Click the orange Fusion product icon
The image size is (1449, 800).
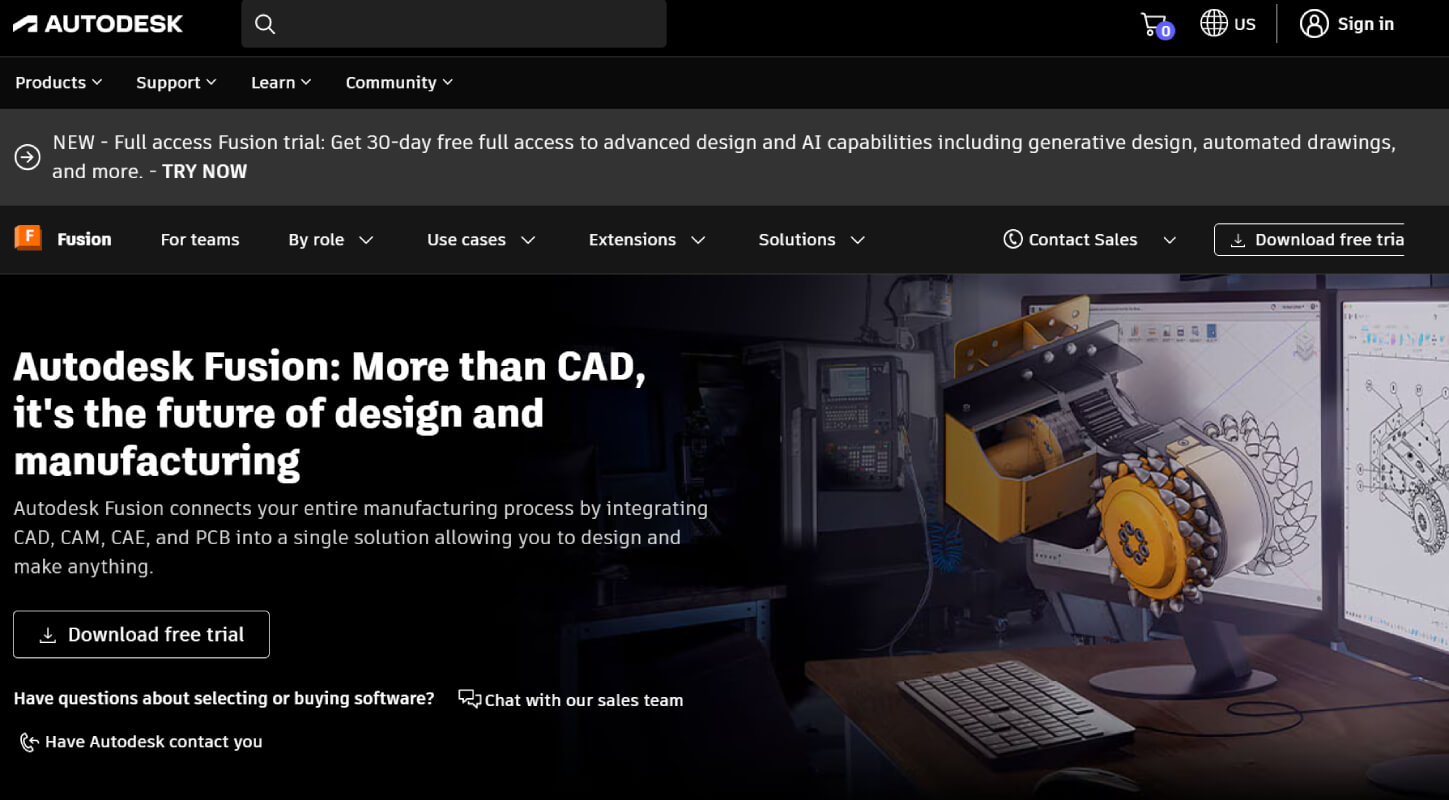[28, 238]
